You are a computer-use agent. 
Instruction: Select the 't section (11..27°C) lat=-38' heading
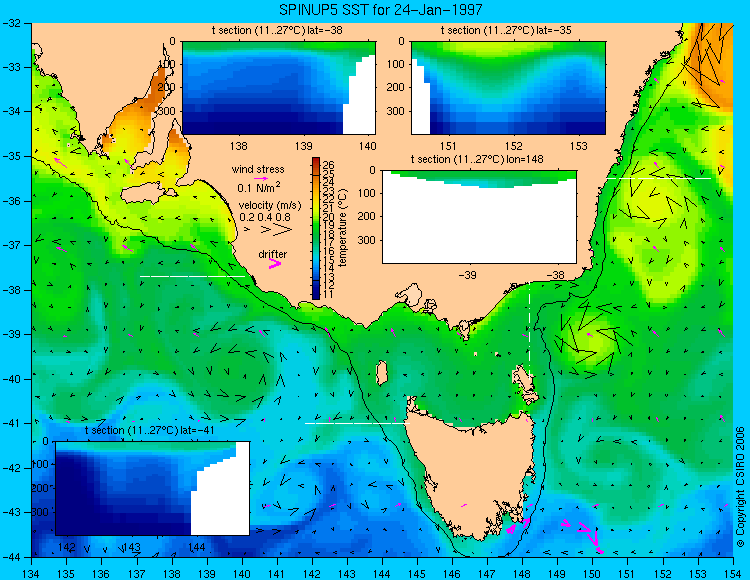tap(277, 31)
